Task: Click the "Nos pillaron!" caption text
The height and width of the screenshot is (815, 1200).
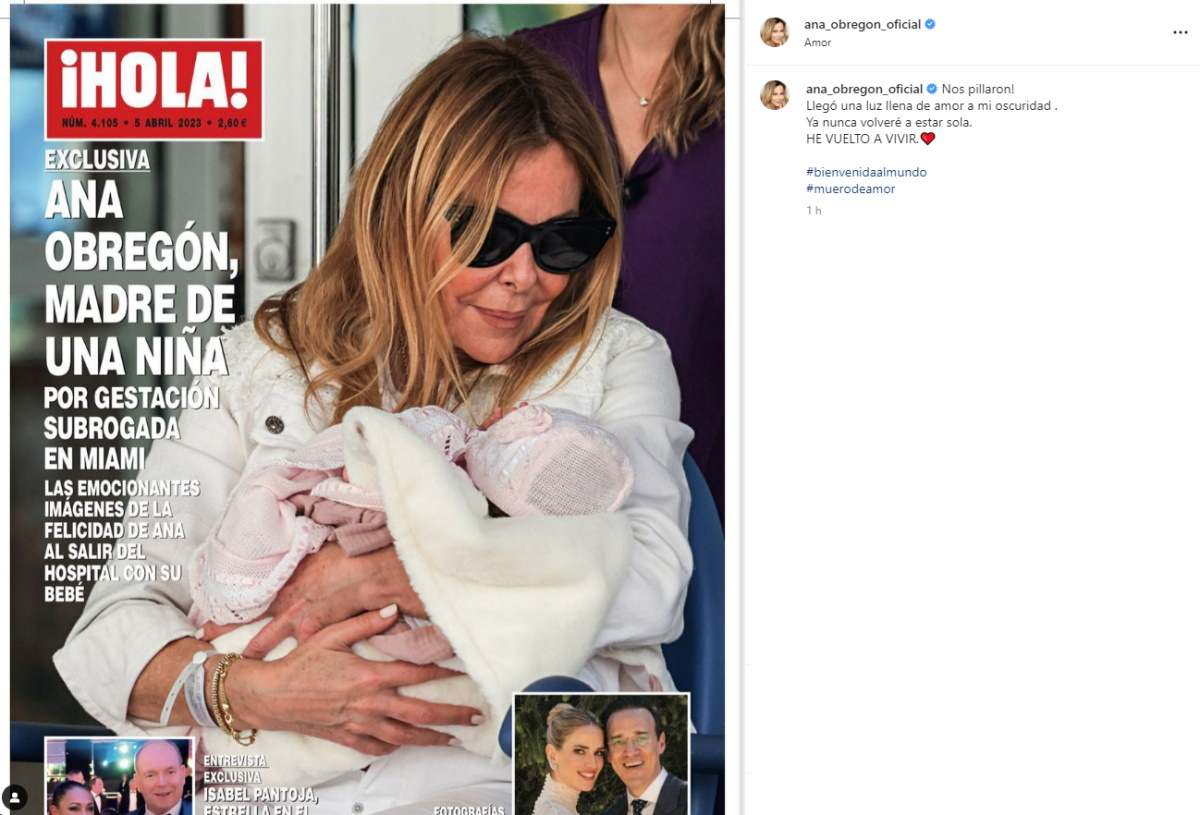Action: point(977,89)
